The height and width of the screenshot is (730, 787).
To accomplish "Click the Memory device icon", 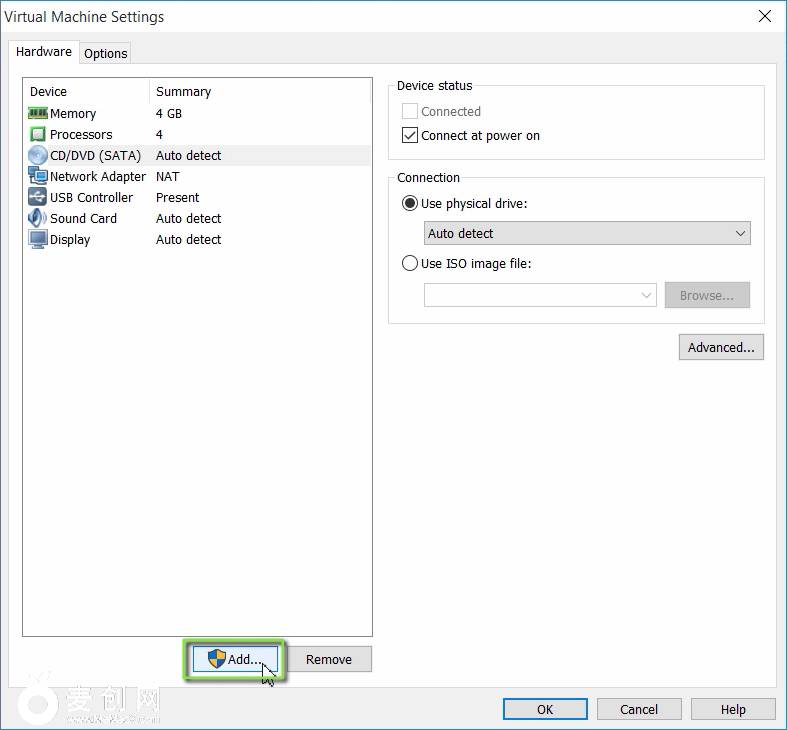I will (x=38, y=114).
